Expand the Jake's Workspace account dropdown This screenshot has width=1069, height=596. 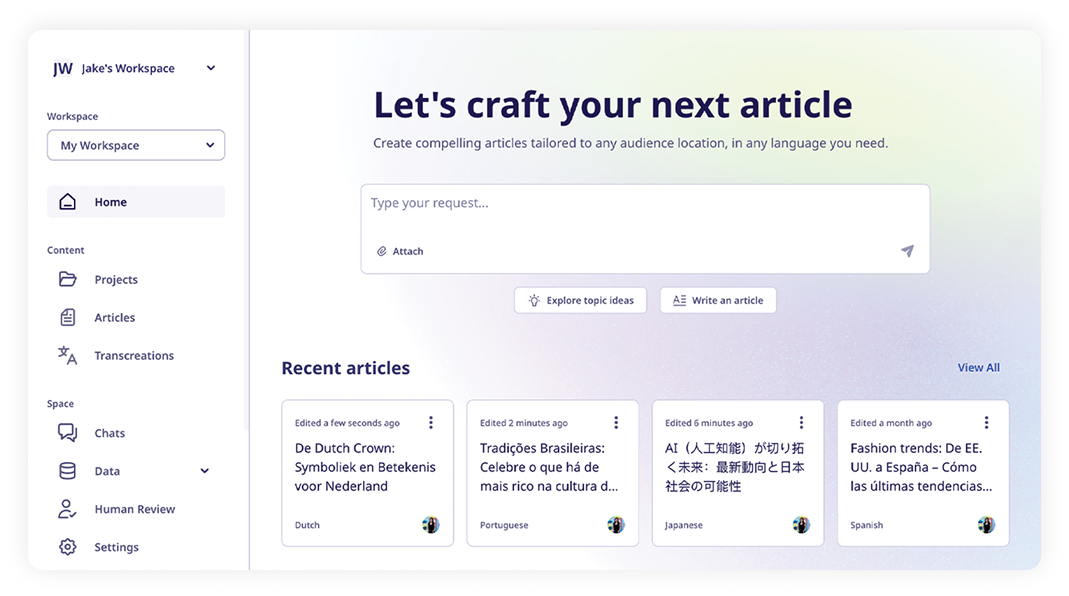click(x=210, y=68)
